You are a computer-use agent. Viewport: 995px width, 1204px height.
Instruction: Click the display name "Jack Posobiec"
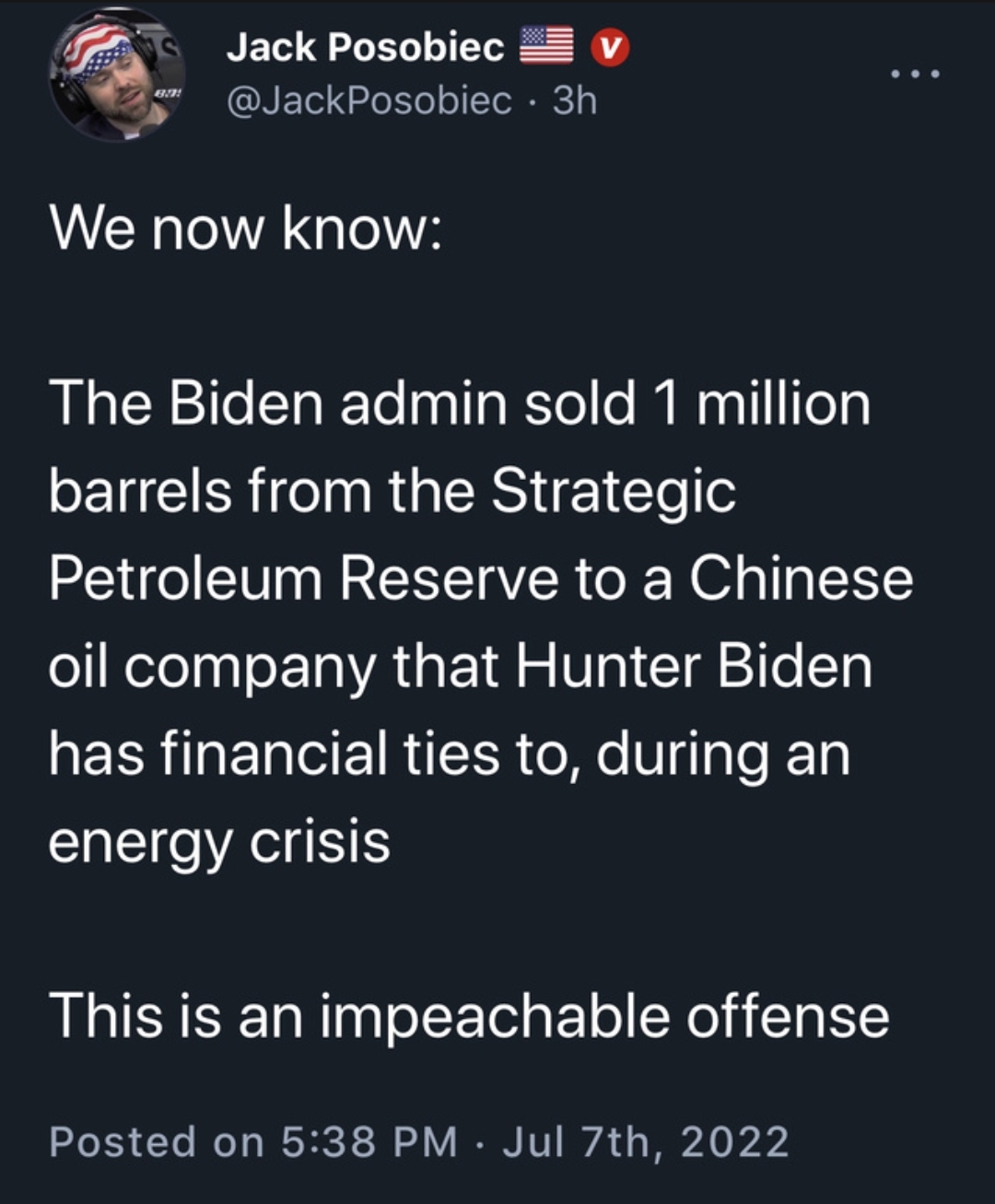365,48
